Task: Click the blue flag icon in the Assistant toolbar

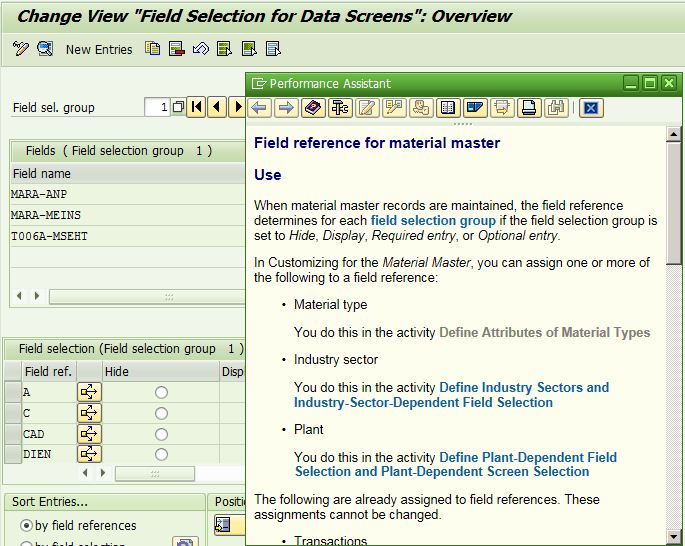Action: click(475, 108)
